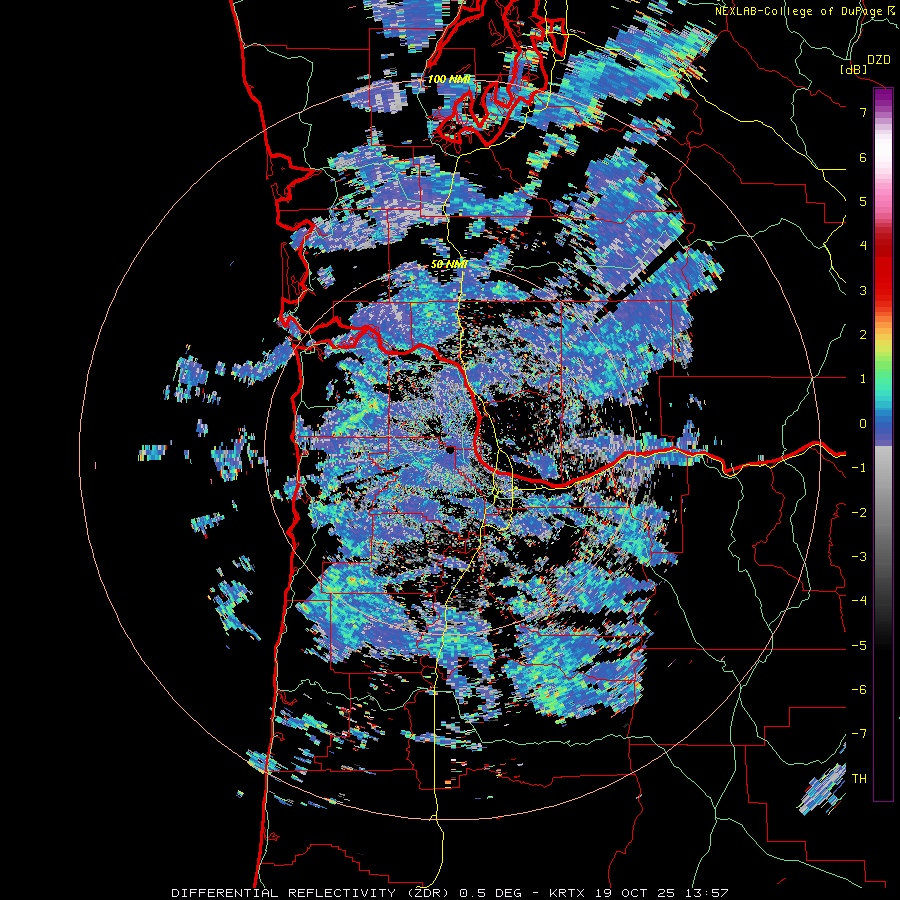Click the 100 NMI range ring label
This screenshot has height=900, width=900.
tap(449, 79)
